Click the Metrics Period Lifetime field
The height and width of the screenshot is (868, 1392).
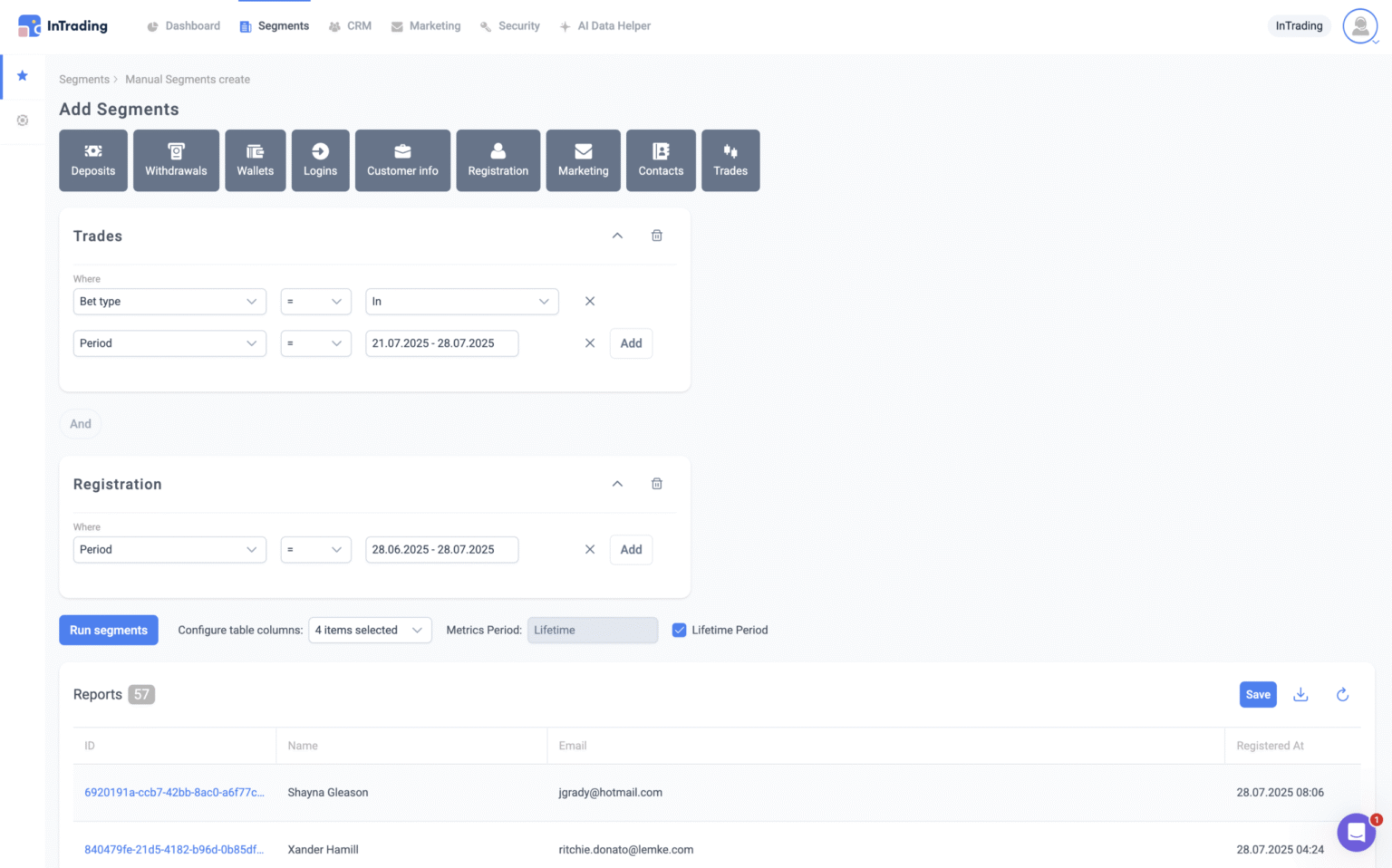593,631
